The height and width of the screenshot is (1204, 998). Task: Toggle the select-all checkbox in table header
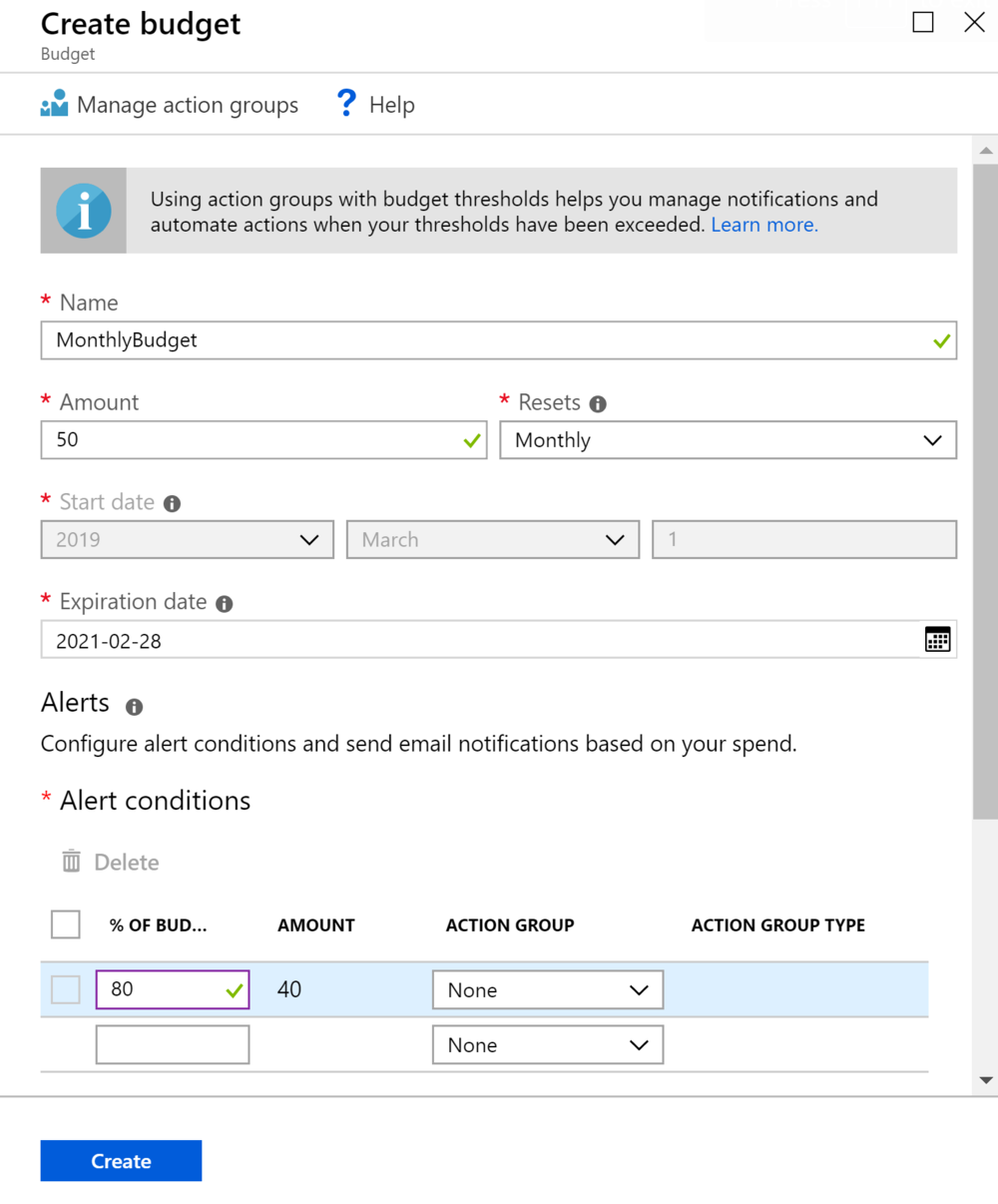point(66,924)
